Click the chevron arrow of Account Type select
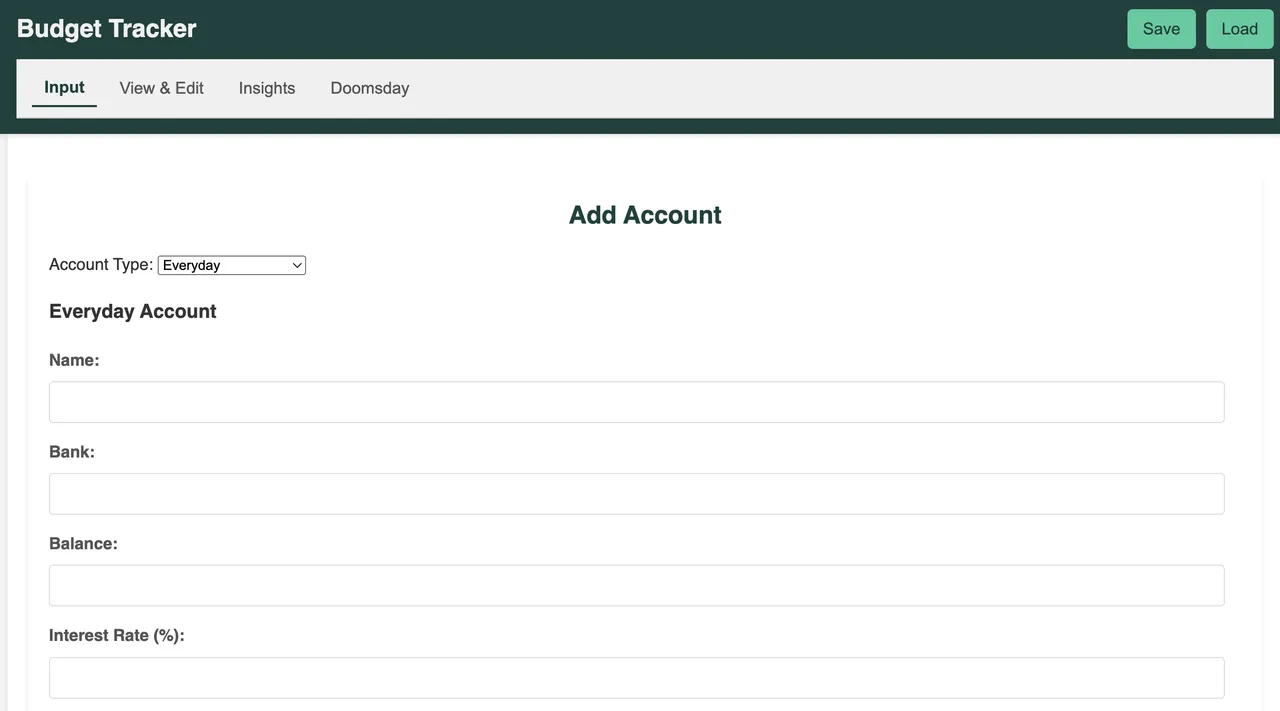 pos(297,265)
